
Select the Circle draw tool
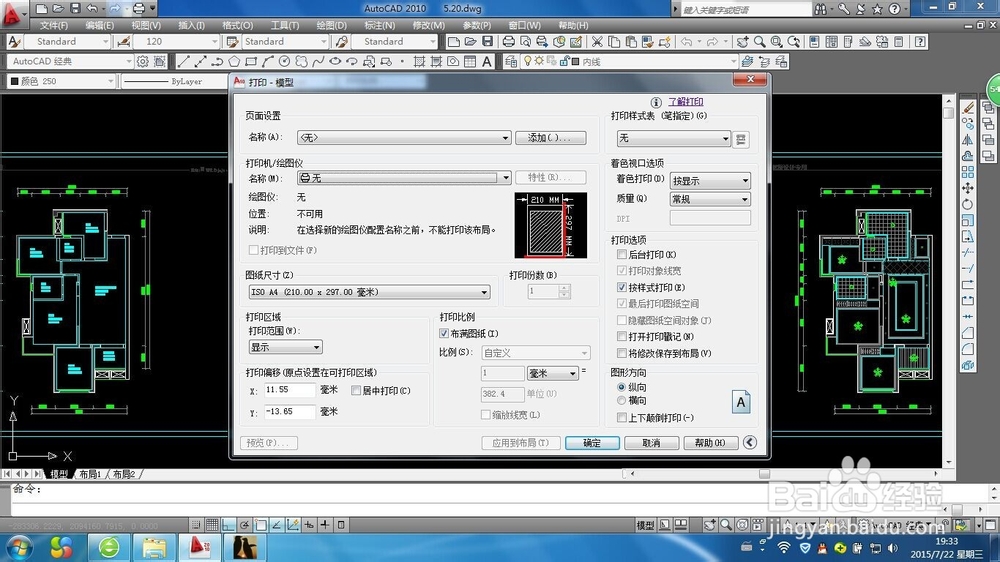[284, 61]
